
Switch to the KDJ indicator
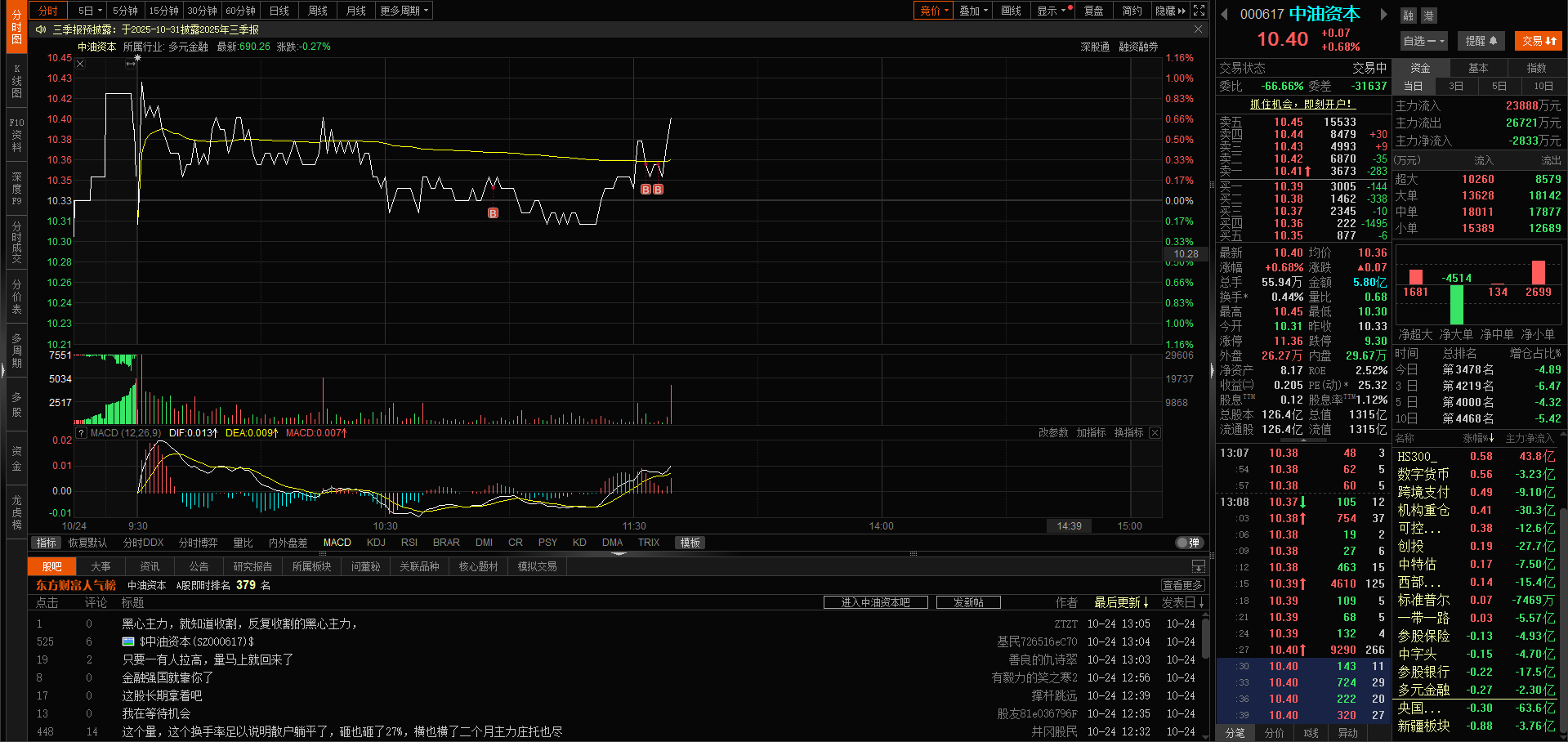pyautogui.click(x=376, y=543)
